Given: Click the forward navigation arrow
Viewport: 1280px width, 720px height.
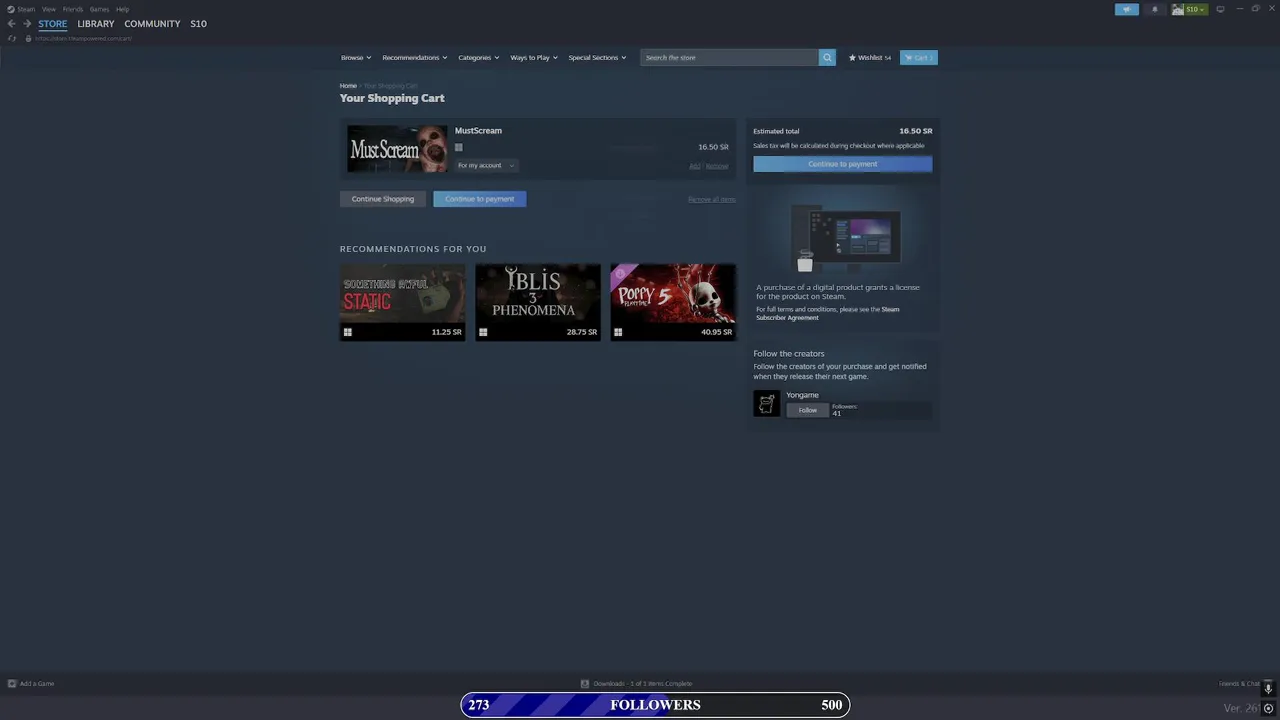Looking at the screenshot, I should (x=27, y=24).
